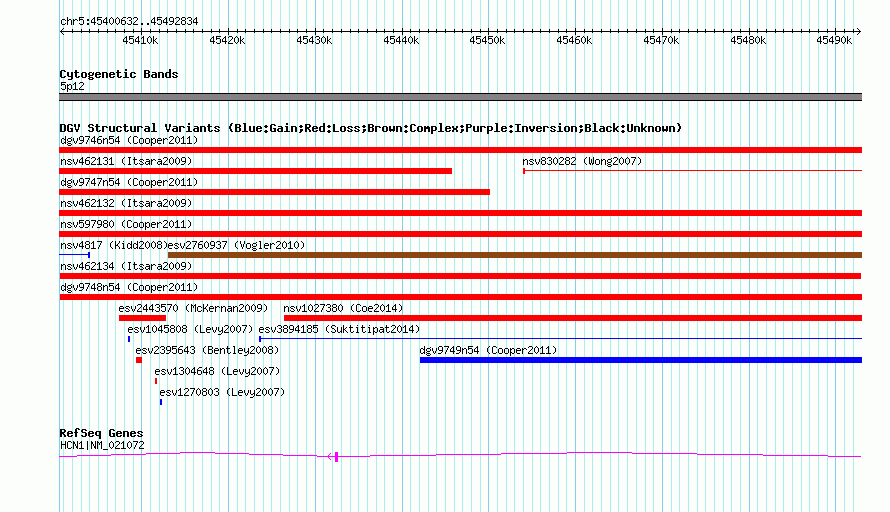
Task: Select the esv1270803 (Levy2007) blue marker
Action: tap(161, 402)
